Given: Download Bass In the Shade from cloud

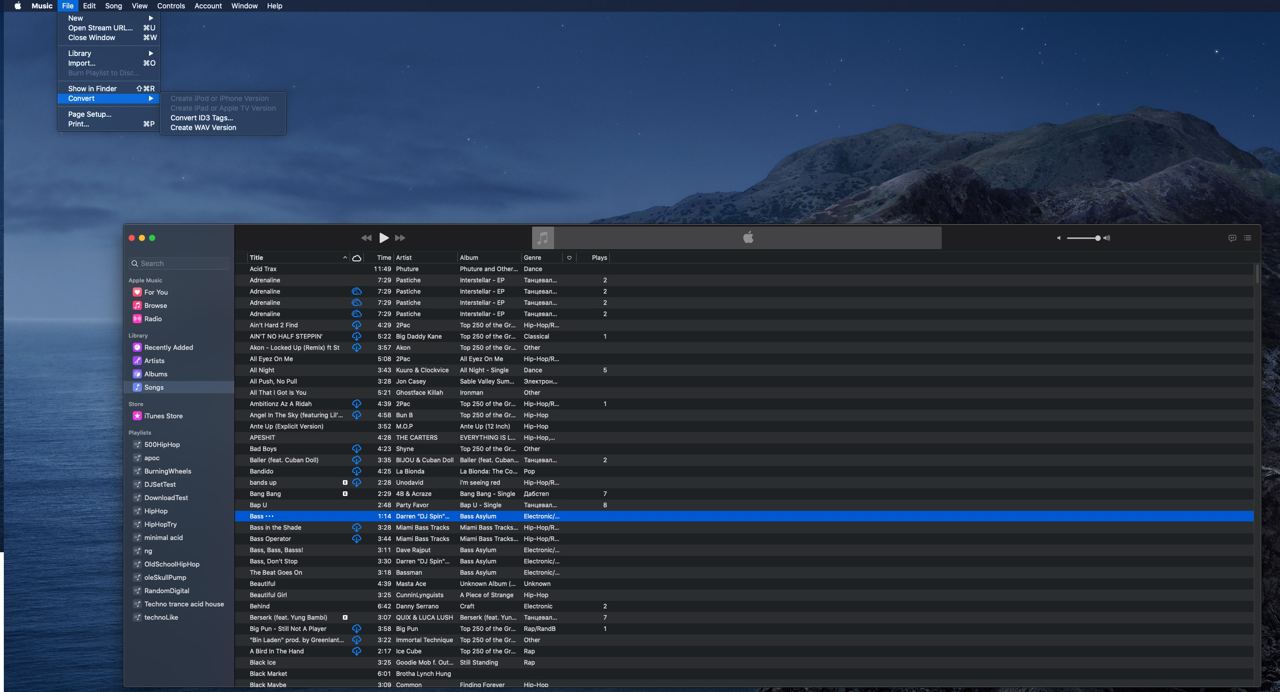Looking at the screenshot, I should 356,527.
